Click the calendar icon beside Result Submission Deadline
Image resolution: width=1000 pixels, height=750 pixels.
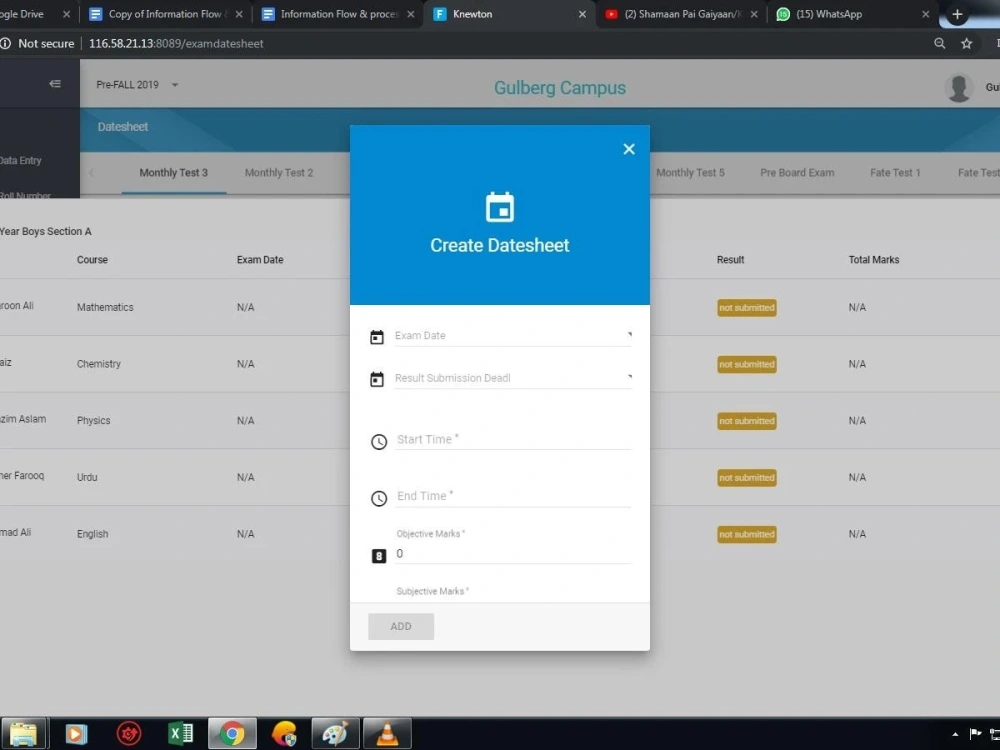tap(377, 379)
